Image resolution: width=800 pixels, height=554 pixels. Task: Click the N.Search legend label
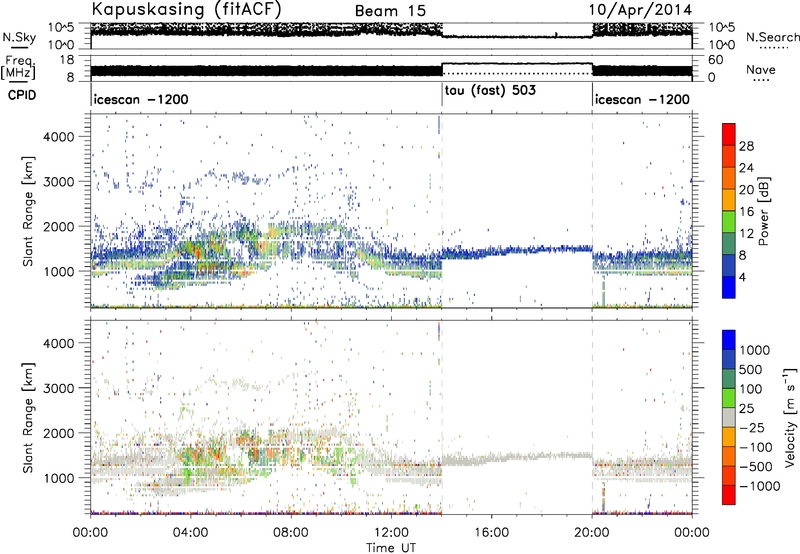tap(773, 37)
